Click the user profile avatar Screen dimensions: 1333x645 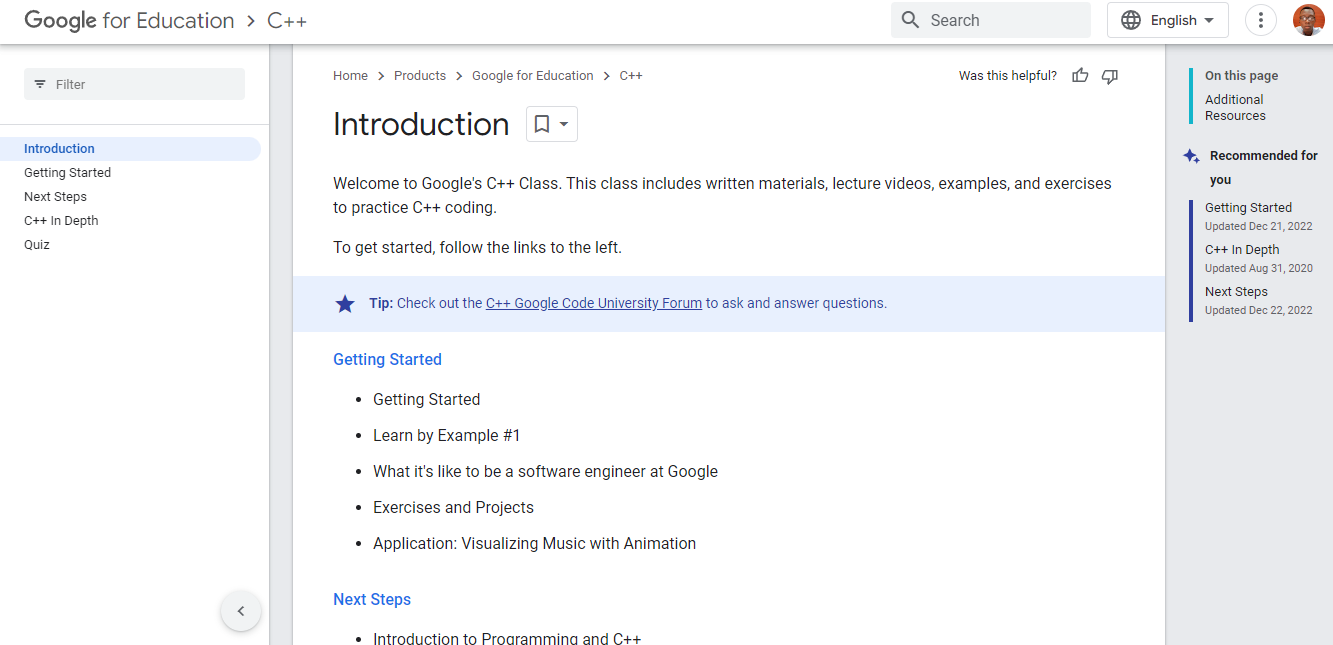coord(1308,20)
